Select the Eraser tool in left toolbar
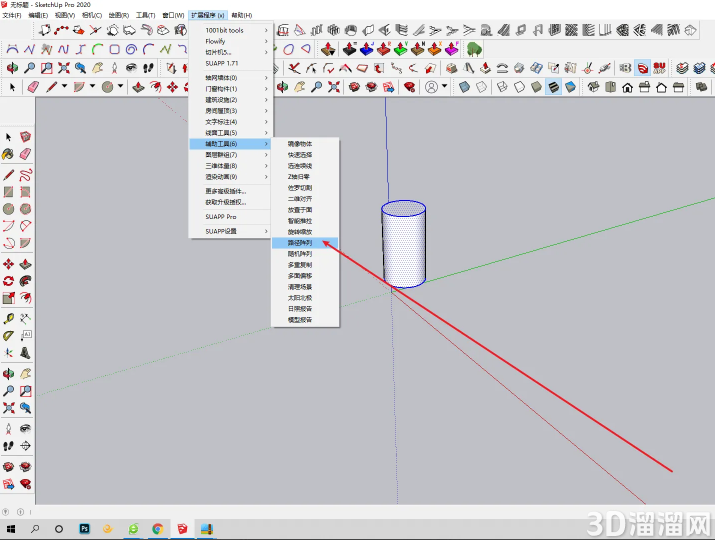Image resolution: width=715 pixels, height=540 pixels. pyautogui.click(x=25, y=154)
